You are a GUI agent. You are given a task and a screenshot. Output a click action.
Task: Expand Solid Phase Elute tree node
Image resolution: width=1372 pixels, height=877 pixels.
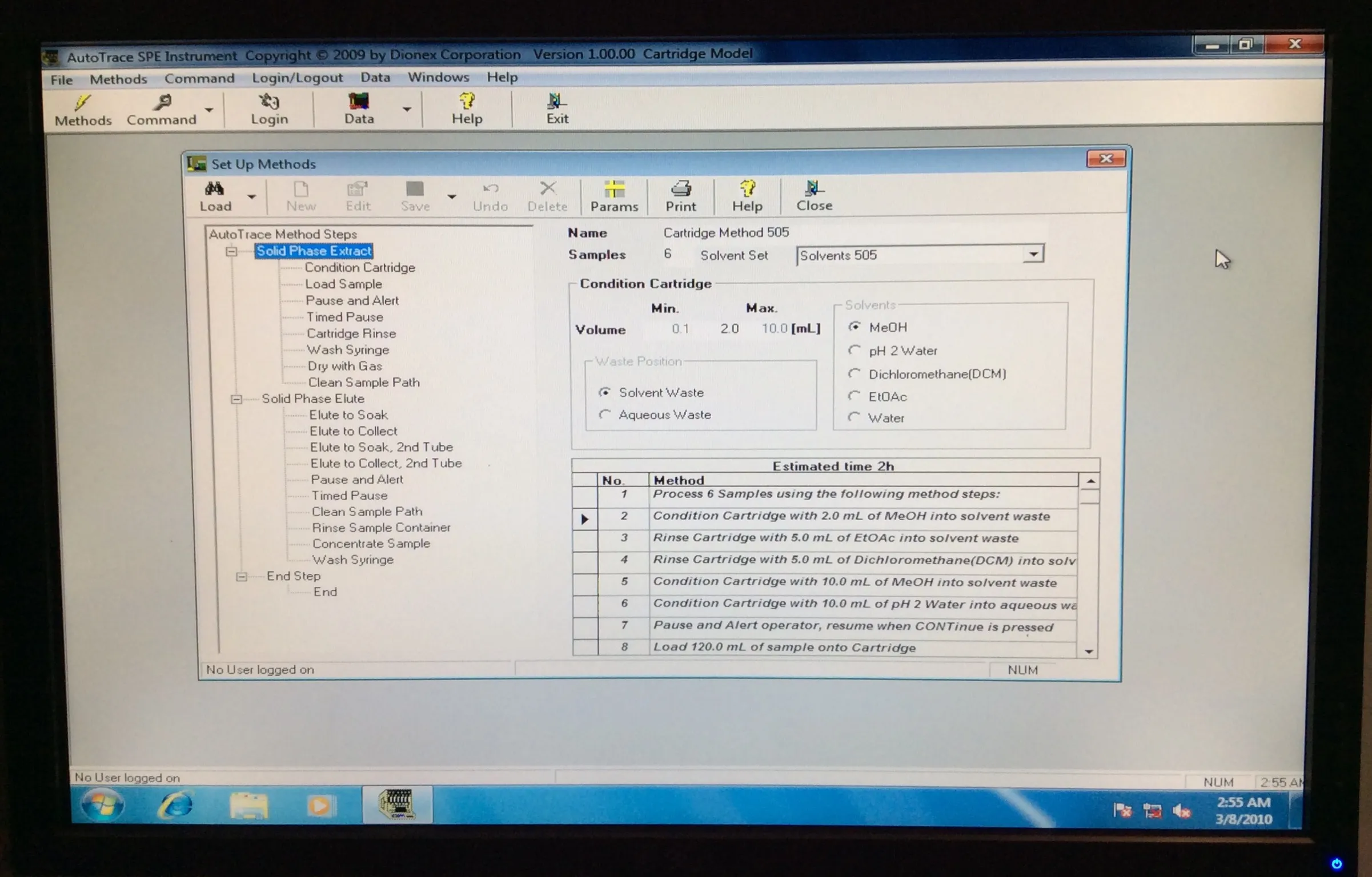pyautogui.click(x=237, y=399)
